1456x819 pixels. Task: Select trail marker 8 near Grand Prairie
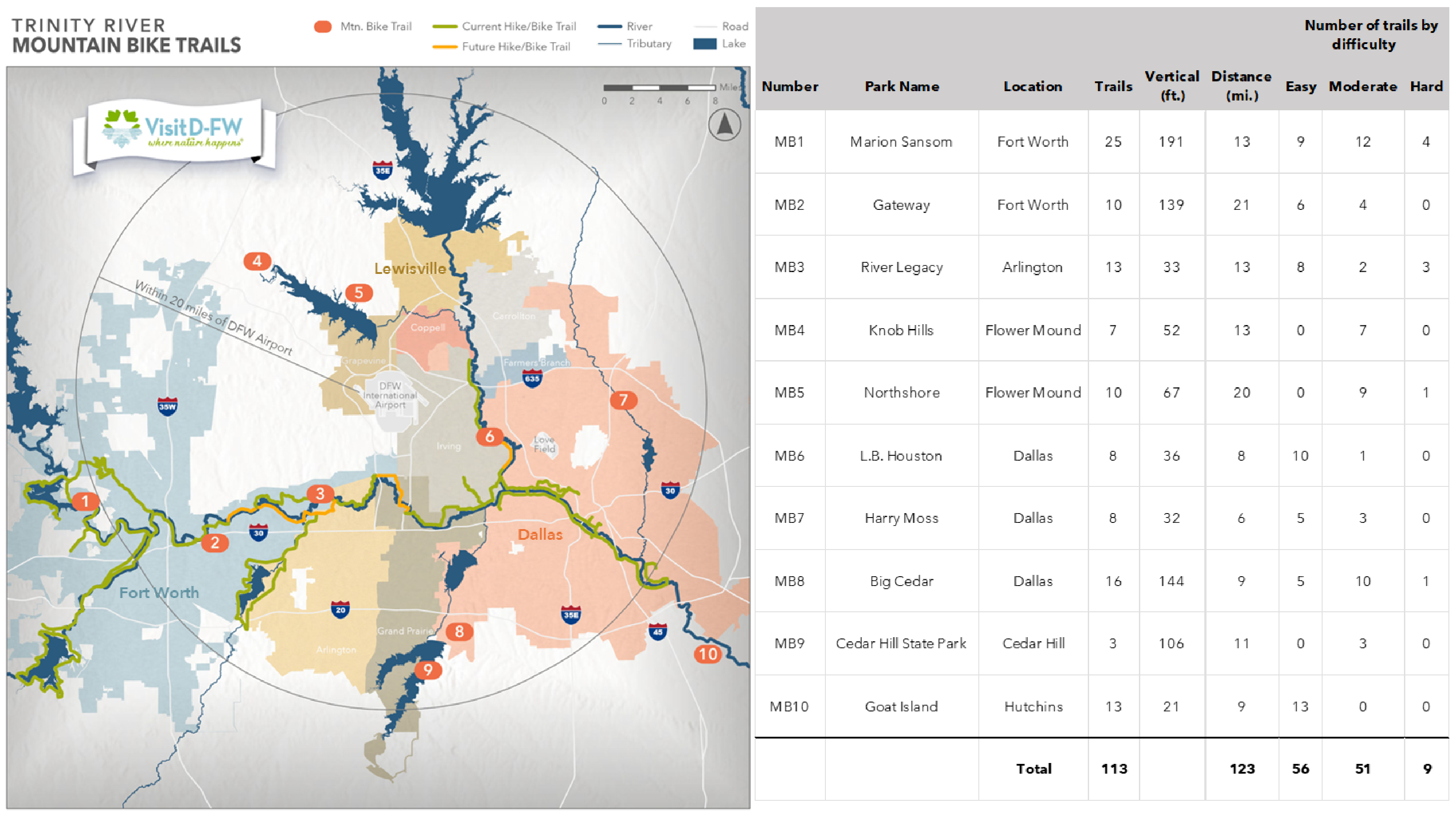459,631
